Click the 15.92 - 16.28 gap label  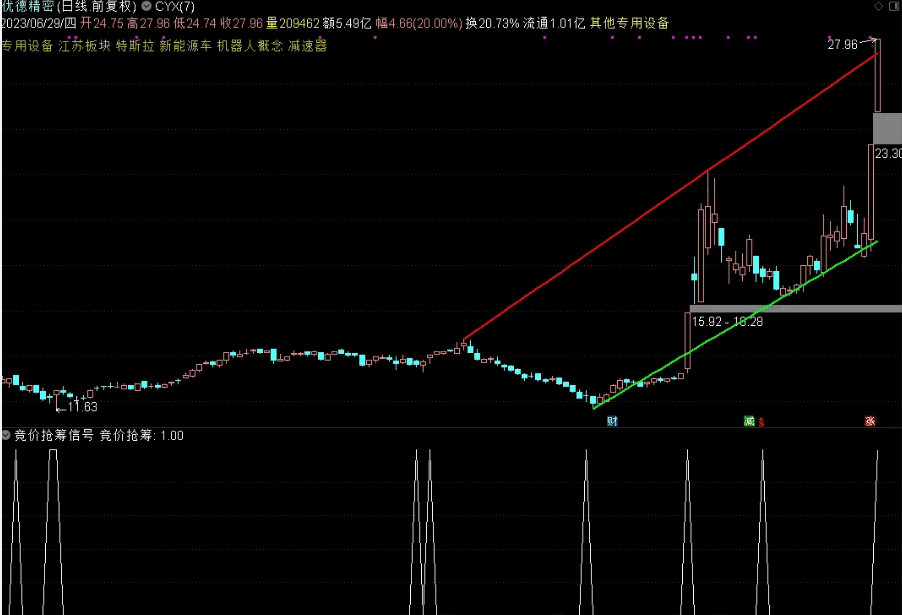point(727,322)
